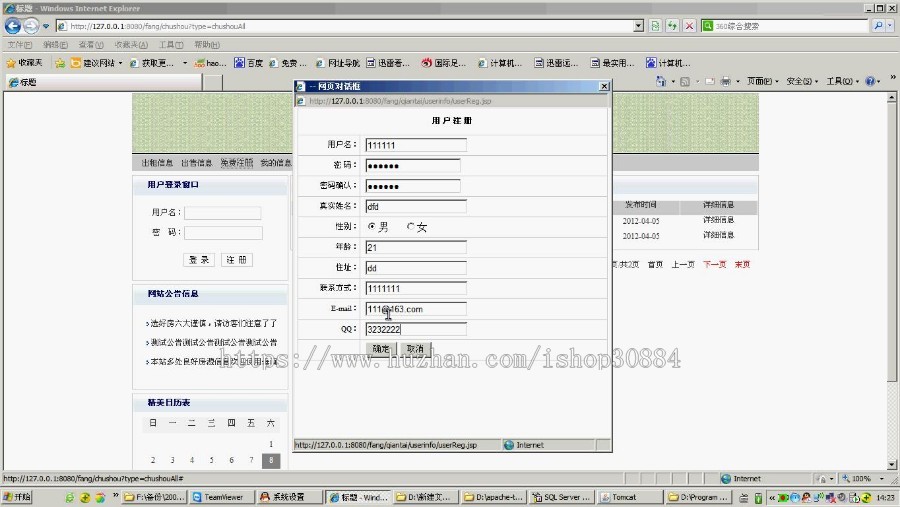Click the 年龄 age input field
The width and height of the screenshot is (900, 507).
tap(416, 247)
